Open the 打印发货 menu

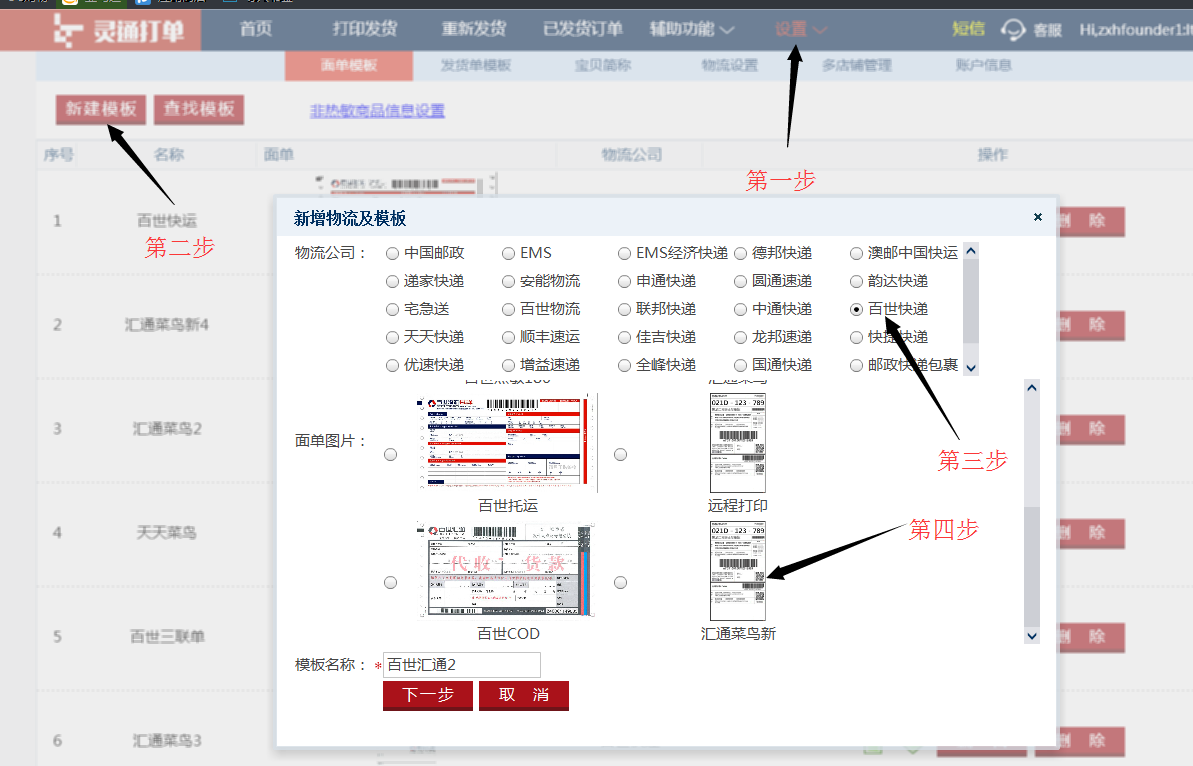tap(364, 30)
